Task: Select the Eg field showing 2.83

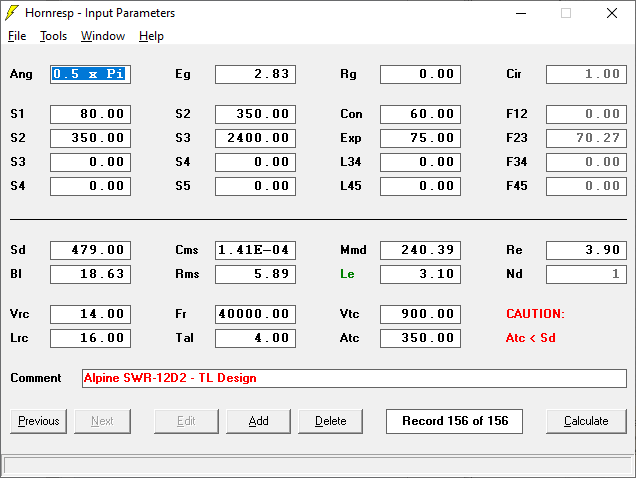Action: point(256,74)
